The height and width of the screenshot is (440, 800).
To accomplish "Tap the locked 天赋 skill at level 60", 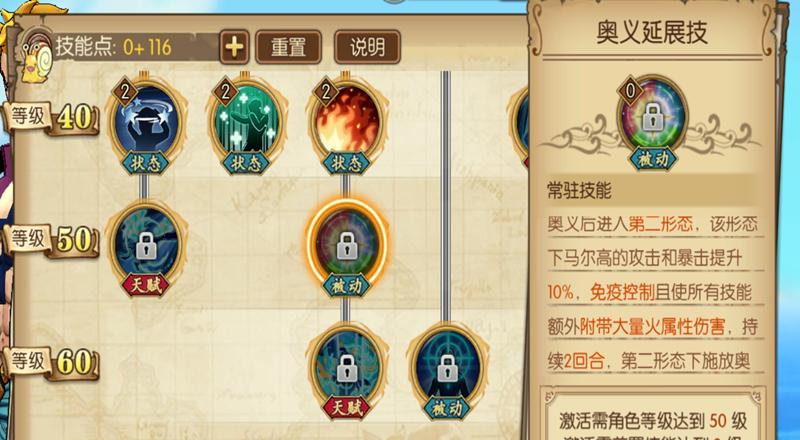I will pyautogui.click(x=347, y=370).
